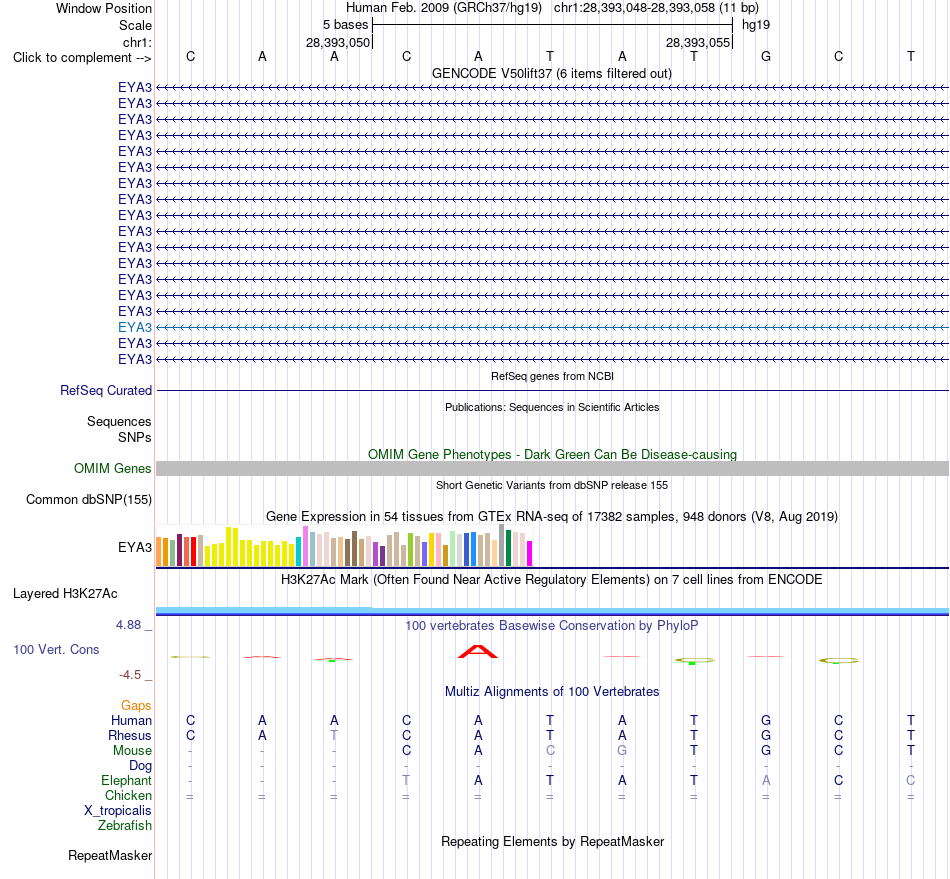This screenshot has width=950, height=879.
Task: Click the SNPs publications label
Action: (x=135, y=437)
